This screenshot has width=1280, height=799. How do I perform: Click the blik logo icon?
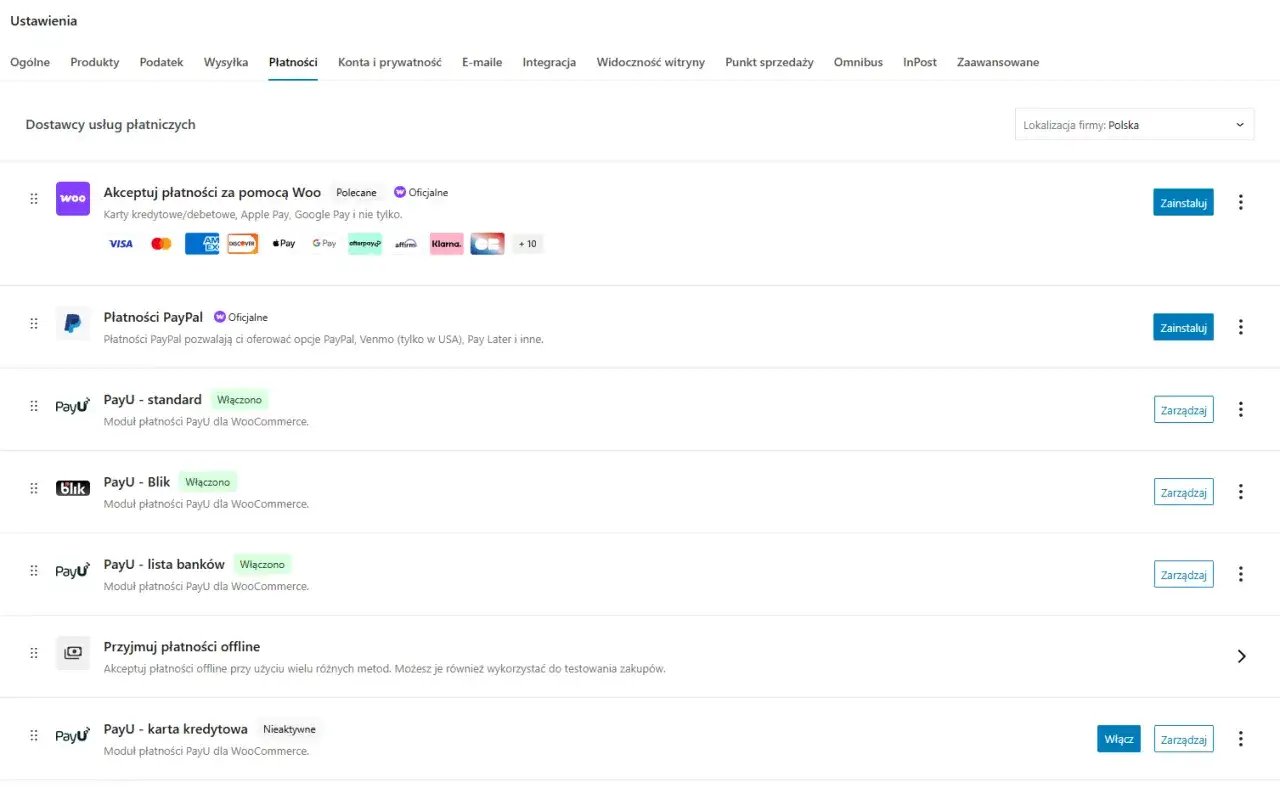pos(72,488)
